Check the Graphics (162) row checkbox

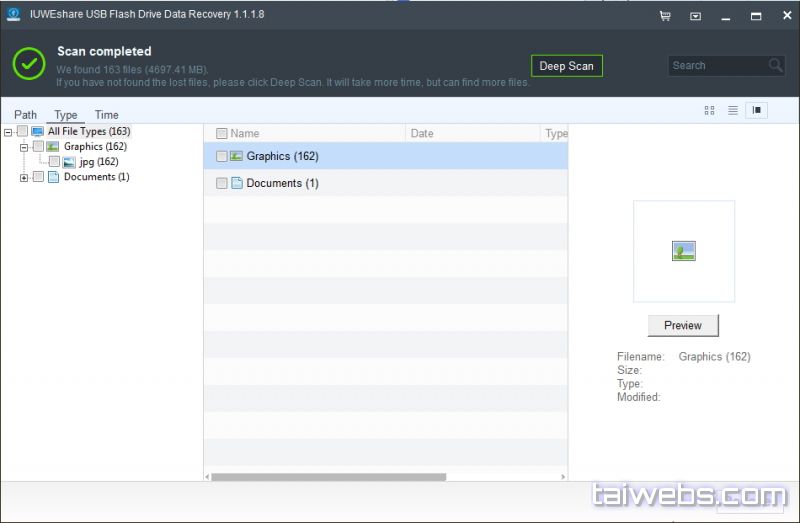click(x=222, y=156)
